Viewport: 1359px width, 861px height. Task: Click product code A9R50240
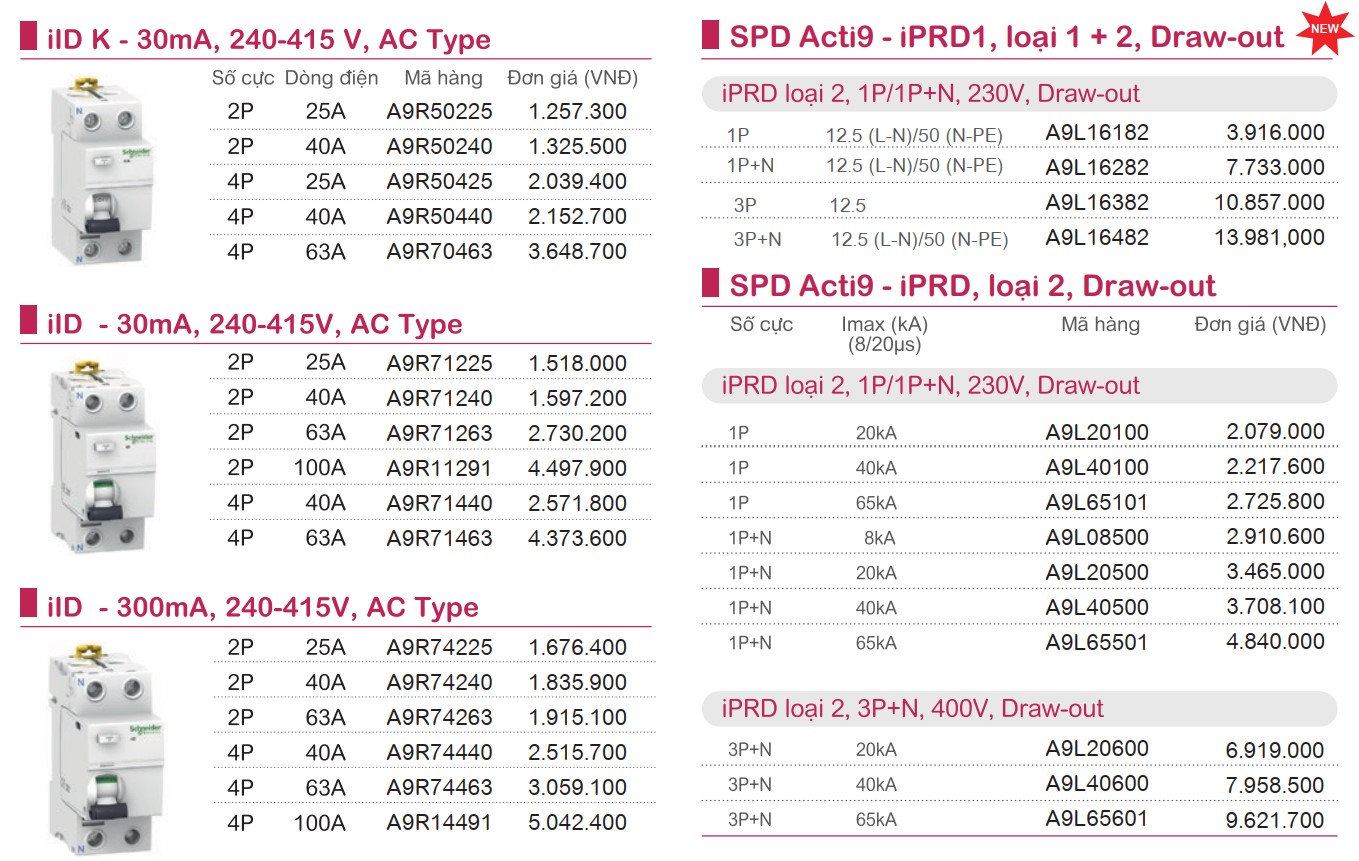tap(440, 147)
